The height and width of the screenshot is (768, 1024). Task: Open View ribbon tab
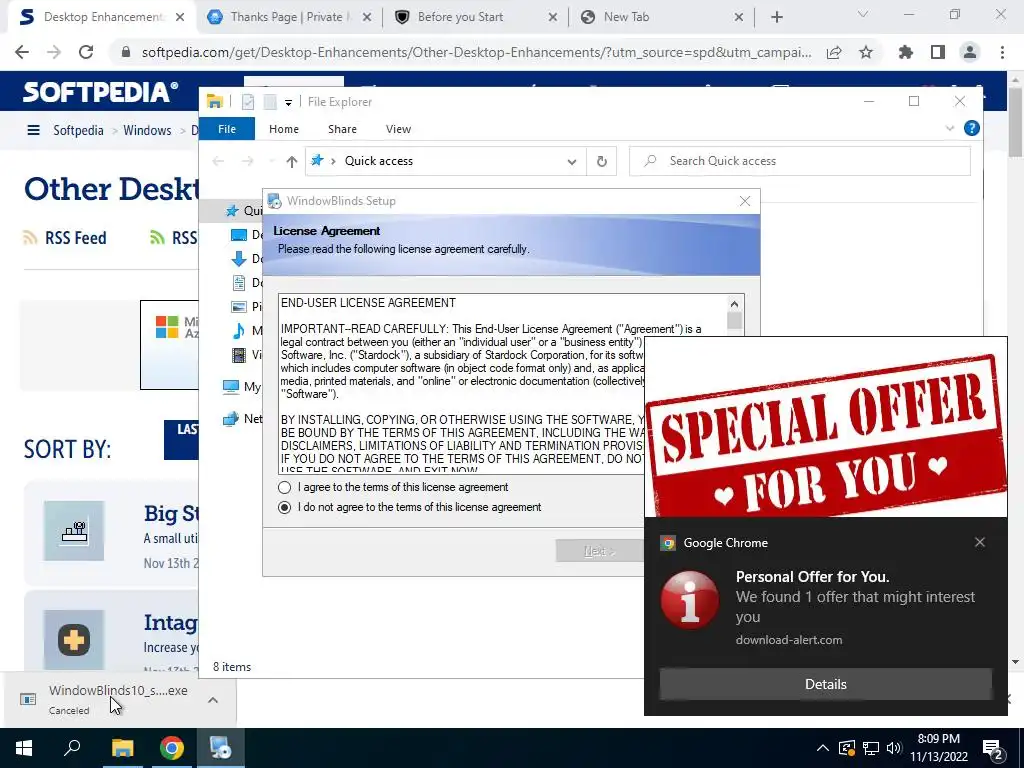pyautogui.click(x=398, y=129)
